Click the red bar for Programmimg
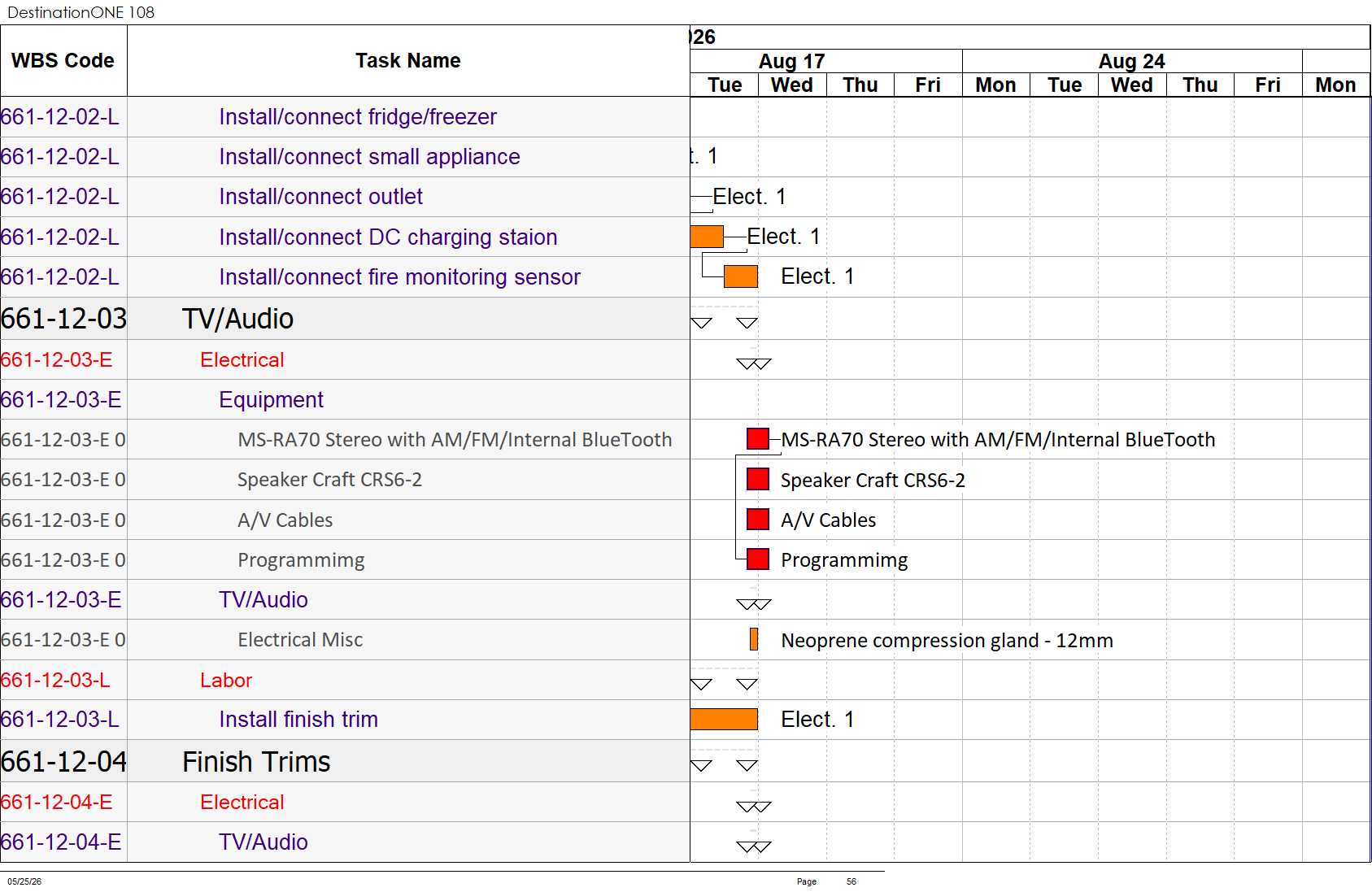1372x892 pixels. click(x=758, y=559)
